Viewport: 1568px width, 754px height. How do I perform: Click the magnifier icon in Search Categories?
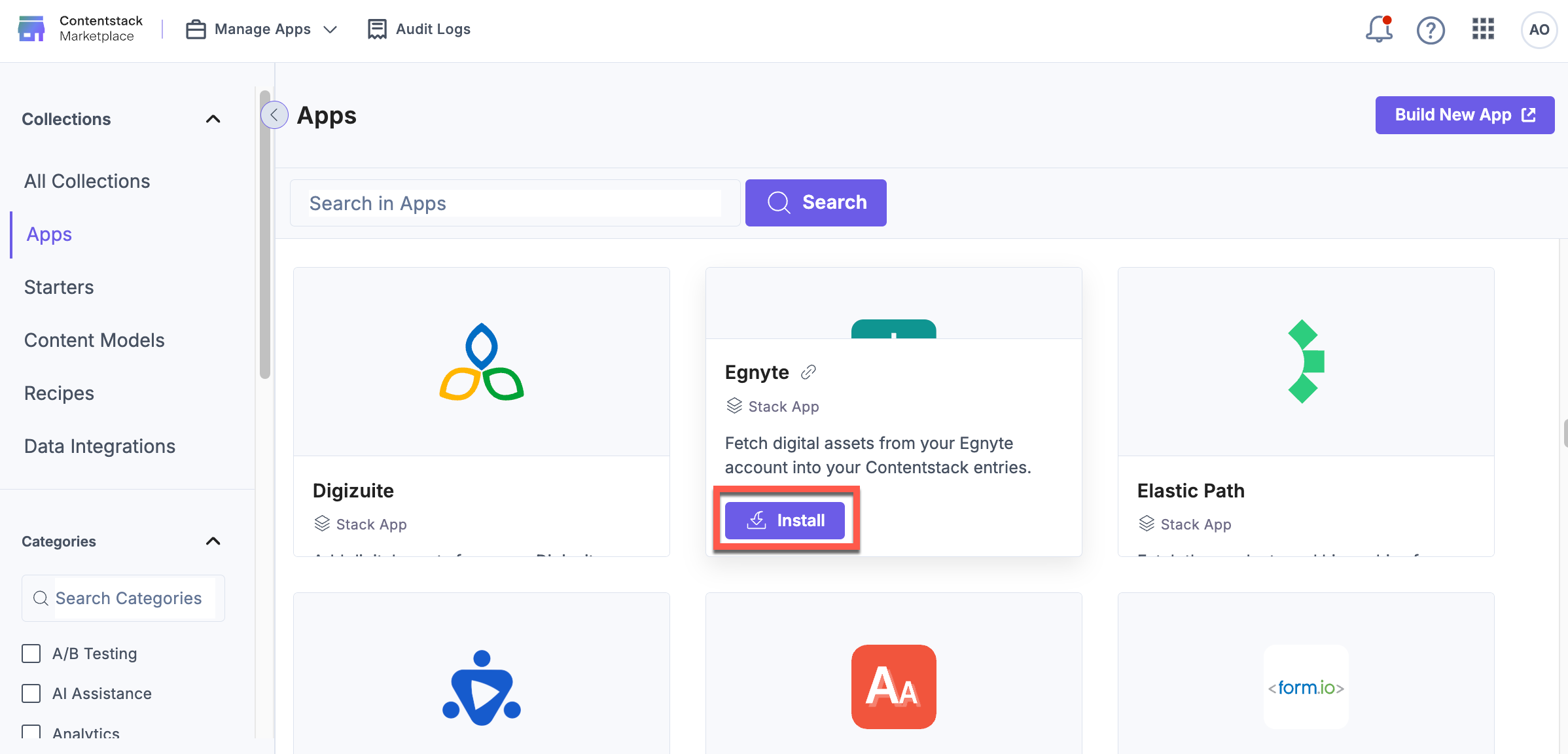pos(41,598)
